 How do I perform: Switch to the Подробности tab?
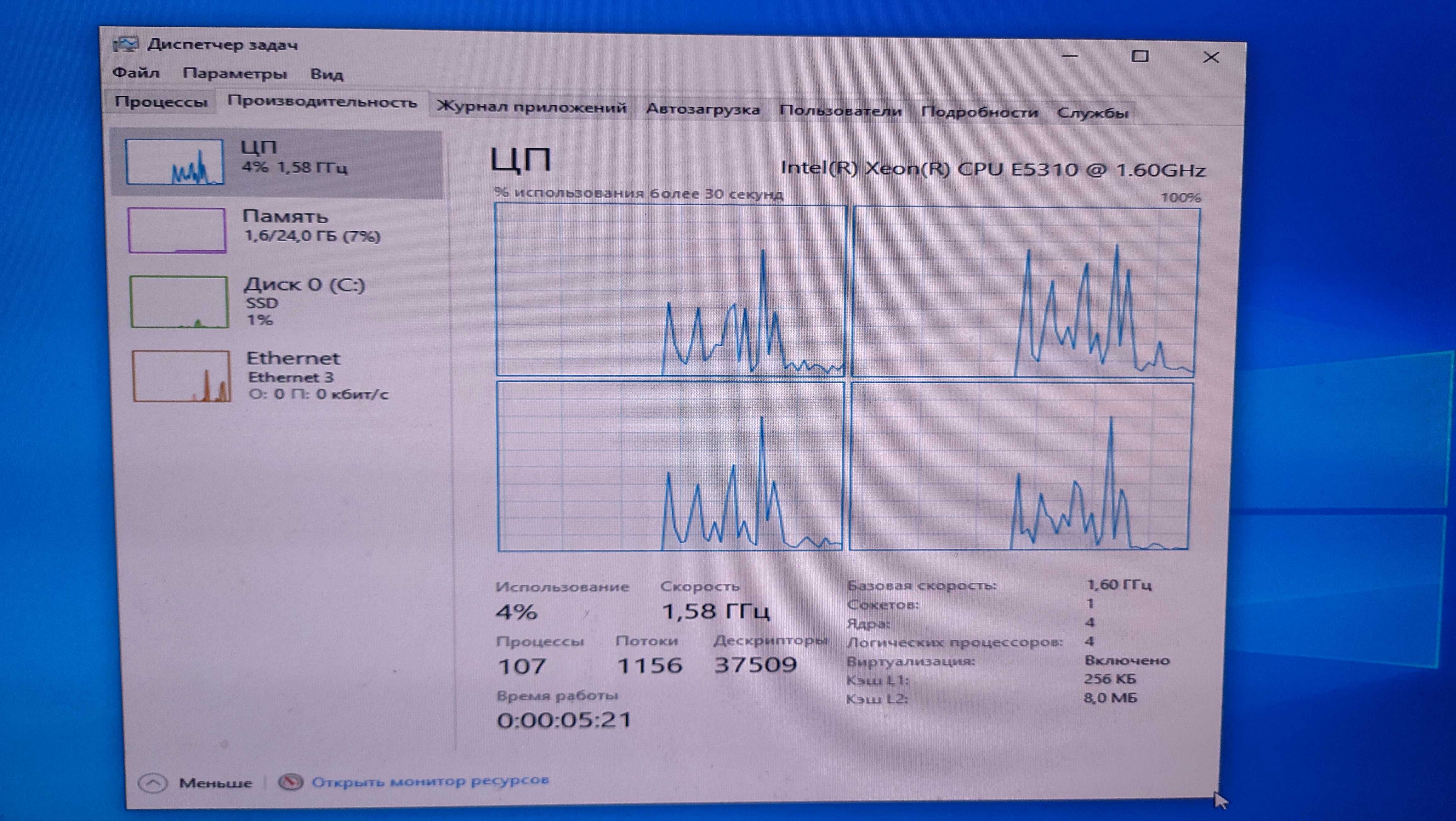pyautogui.click(x=980, y=112)
